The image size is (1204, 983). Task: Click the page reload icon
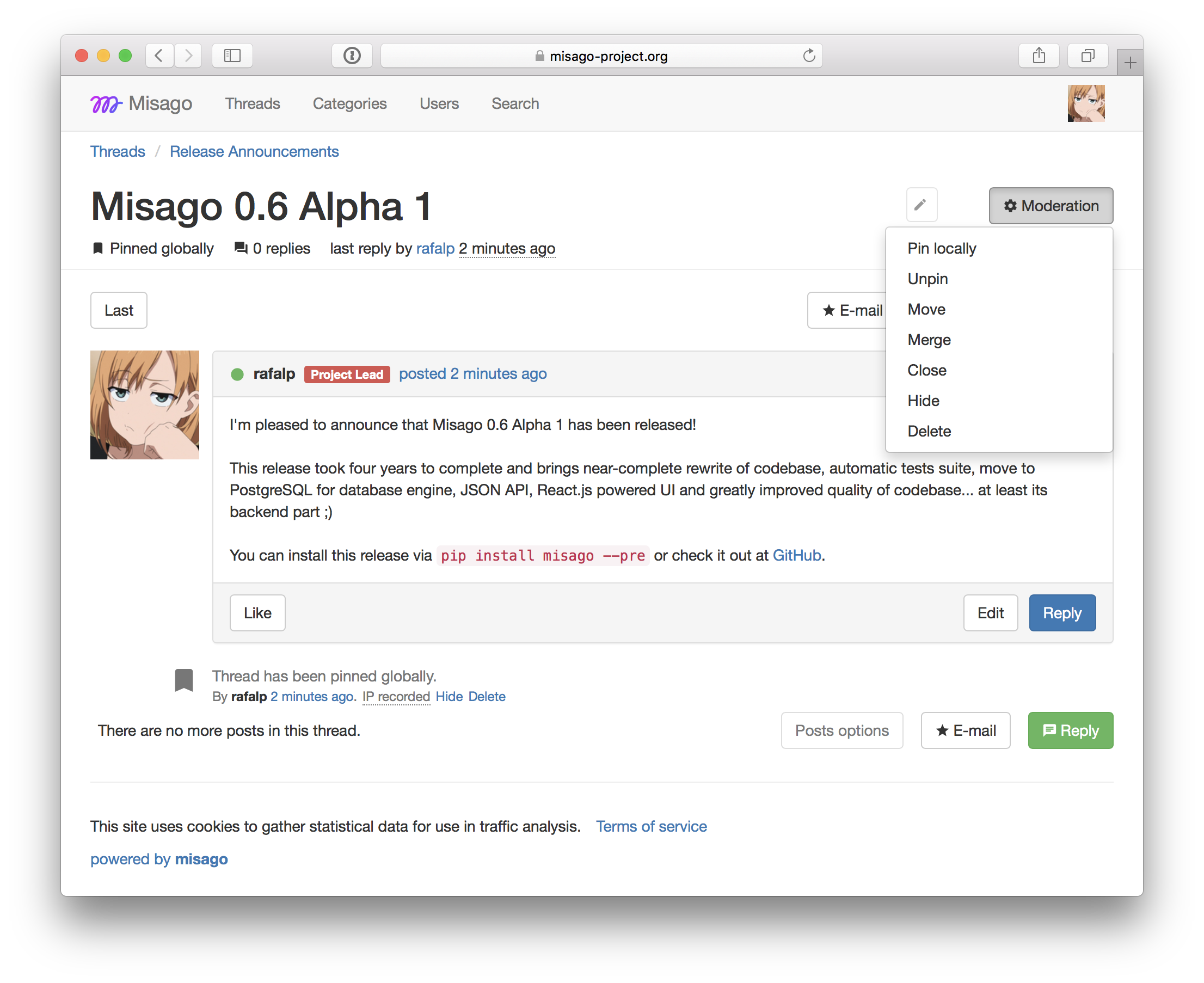[x=809, y=56]
